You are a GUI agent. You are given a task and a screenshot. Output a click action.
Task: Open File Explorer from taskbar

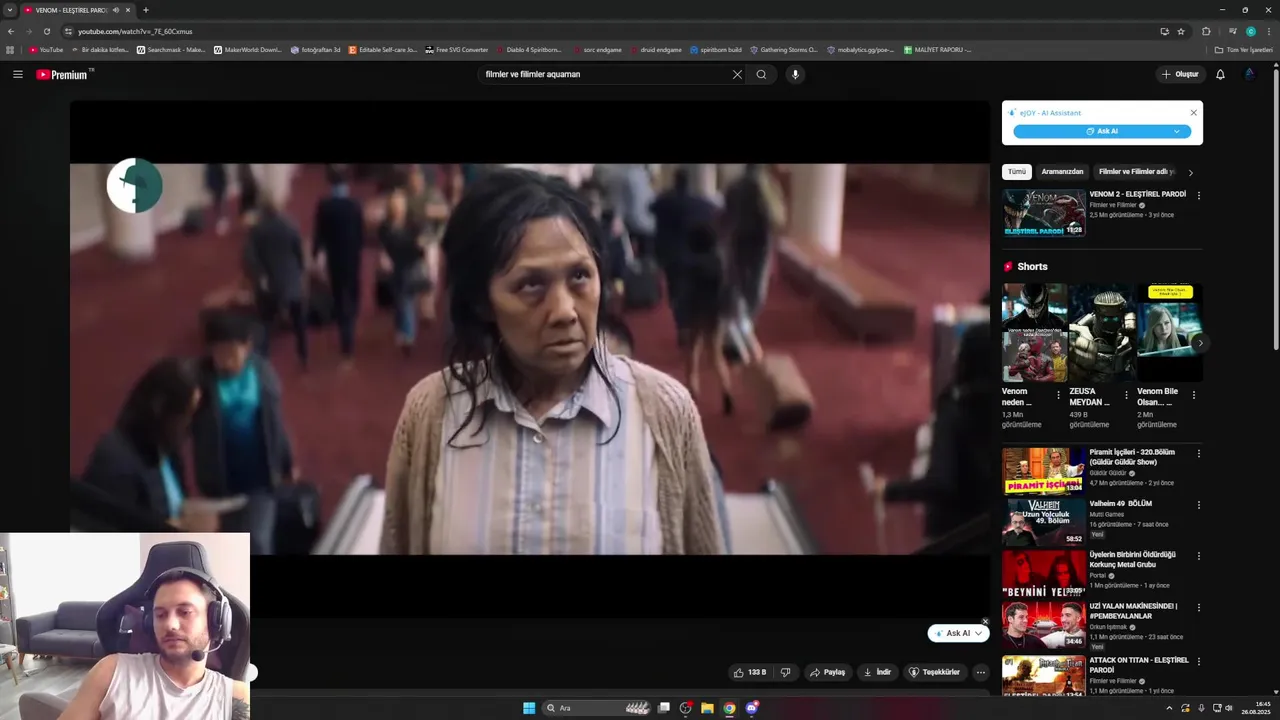click(707, 708)
